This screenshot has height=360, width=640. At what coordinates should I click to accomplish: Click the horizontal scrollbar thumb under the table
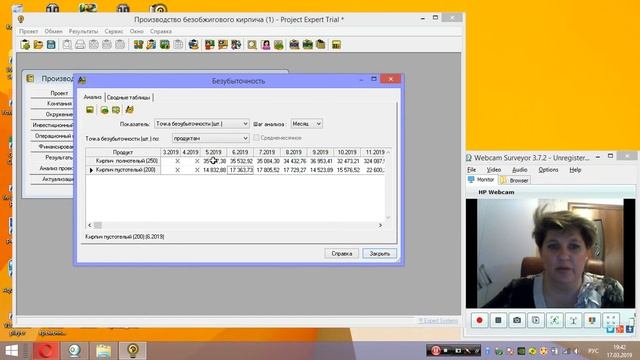click(x=98, y=225)
